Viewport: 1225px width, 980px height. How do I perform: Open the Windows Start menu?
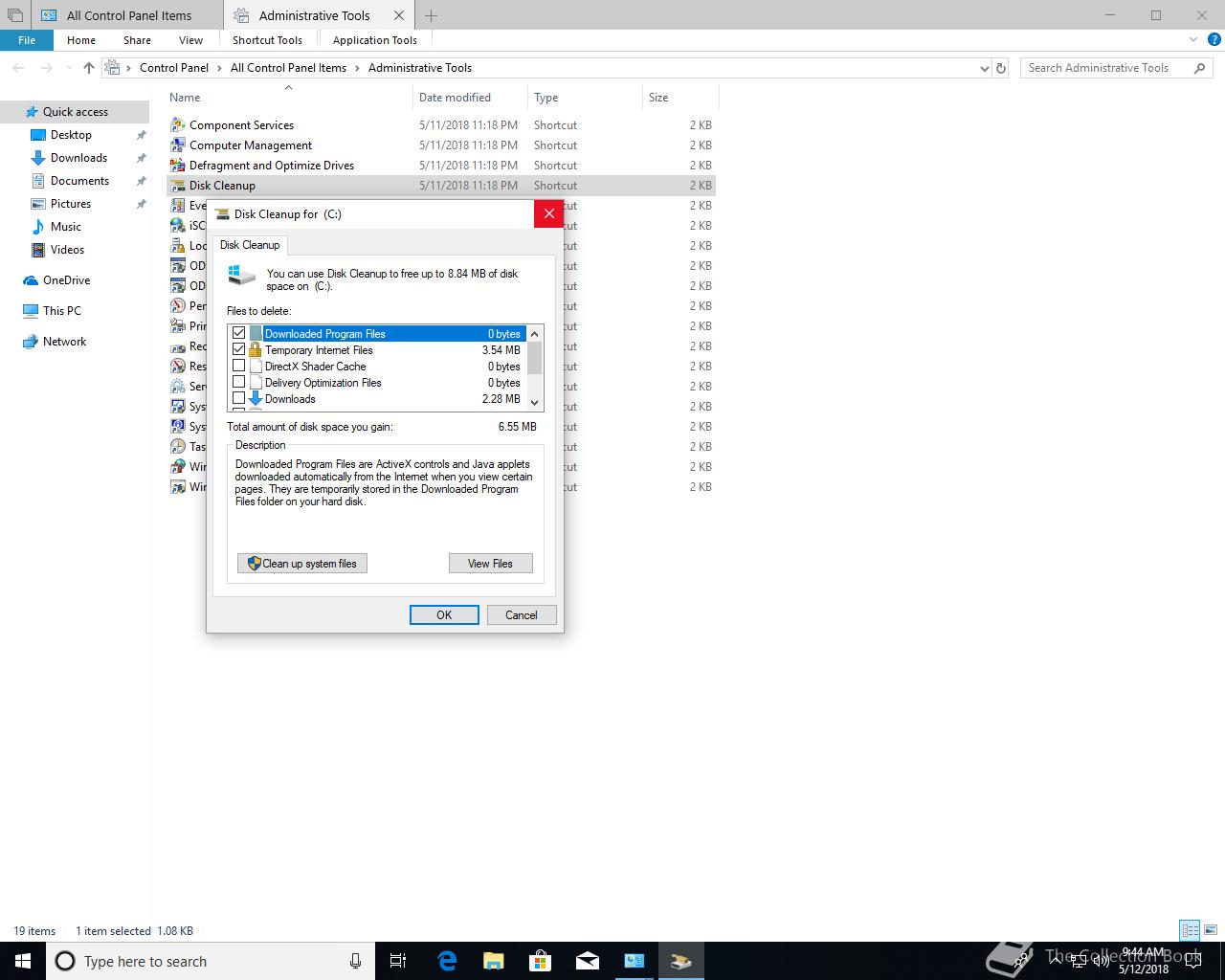tap(23, 961)
